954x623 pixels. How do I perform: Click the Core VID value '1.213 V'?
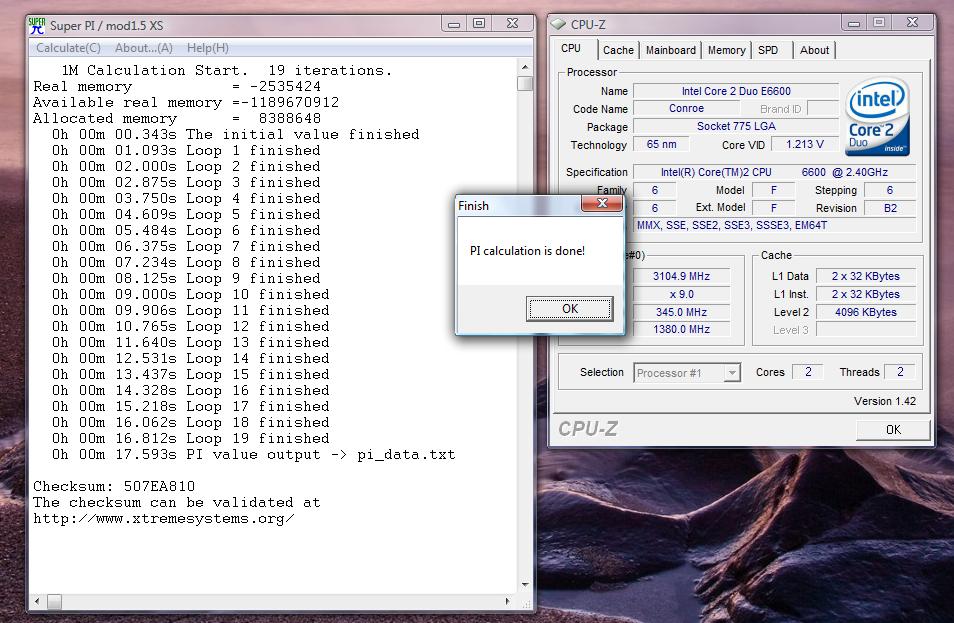tap(804, 144)
